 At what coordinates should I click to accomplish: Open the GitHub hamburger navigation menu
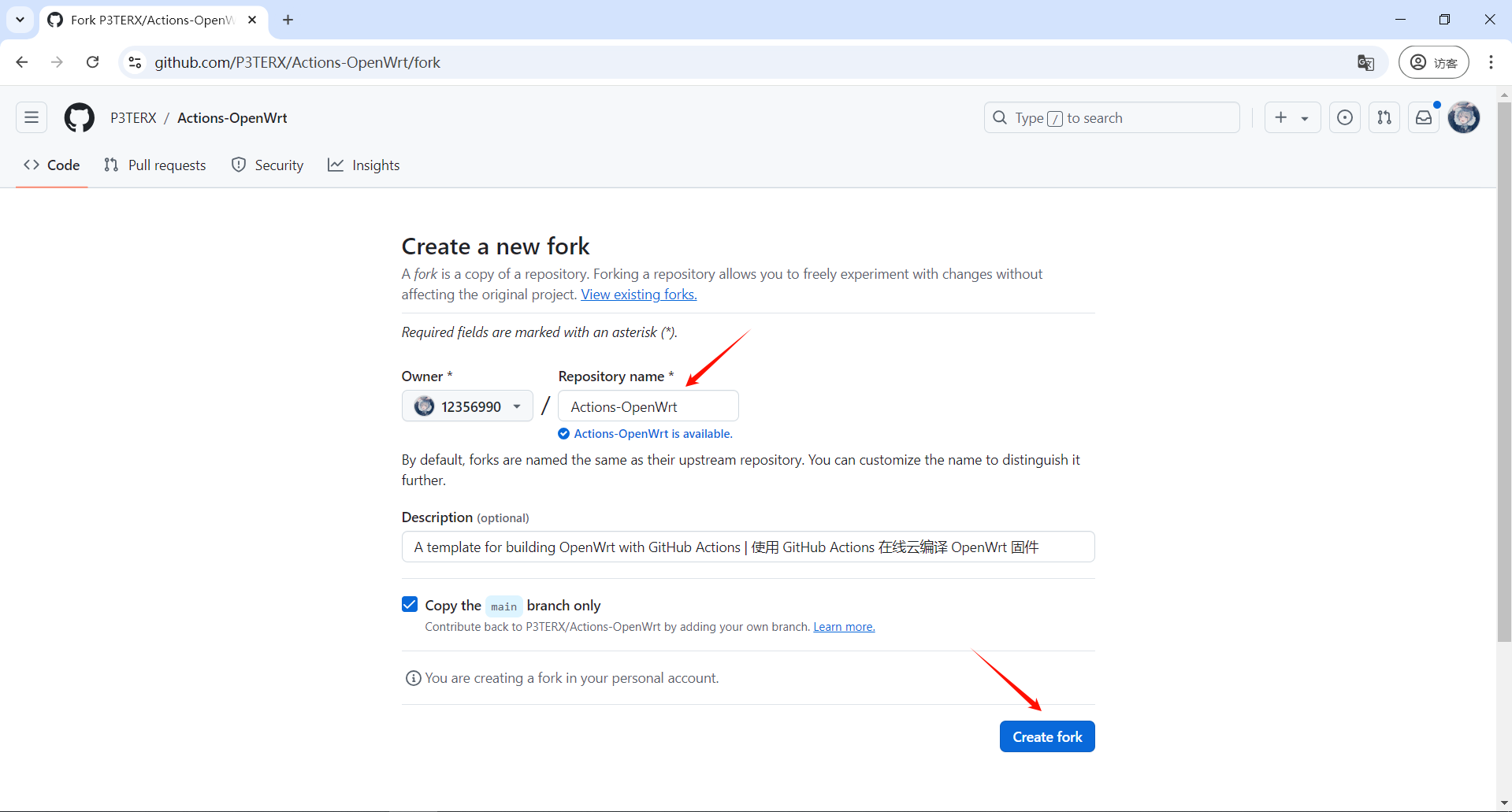pyautogui.click(x=32, y=118)
